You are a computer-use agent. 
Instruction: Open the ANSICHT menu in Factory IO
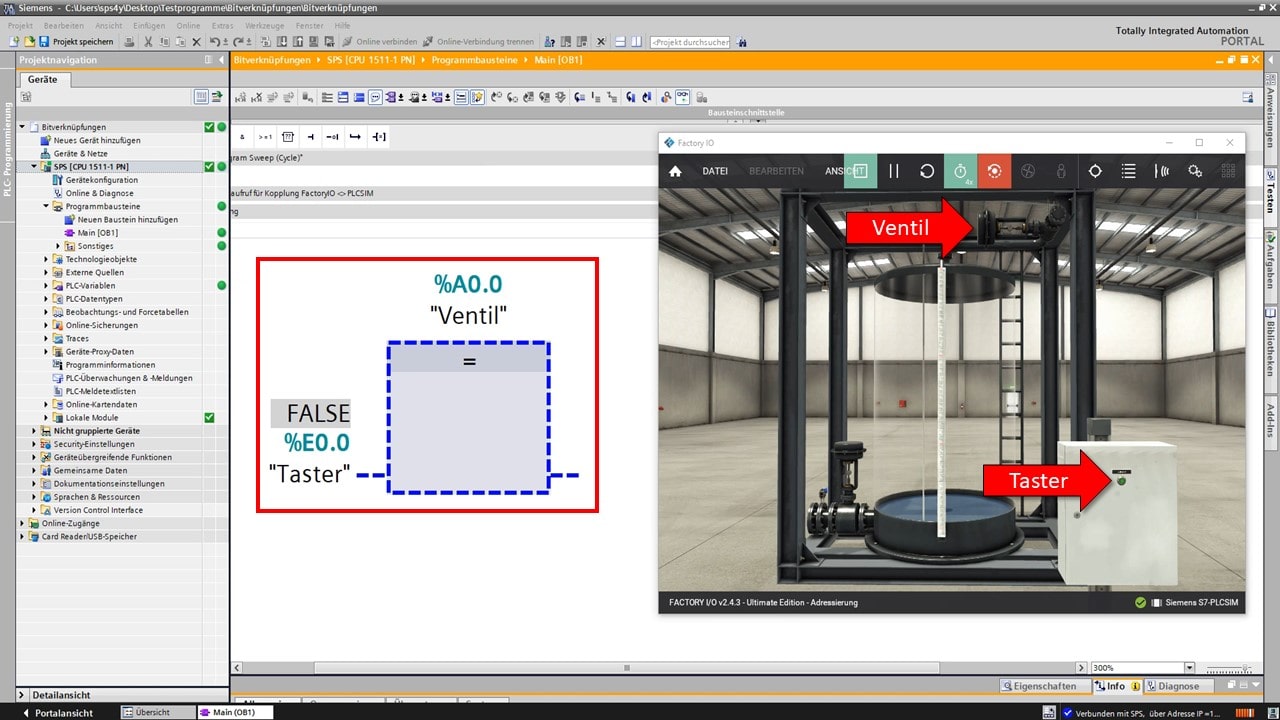[843, 171]
